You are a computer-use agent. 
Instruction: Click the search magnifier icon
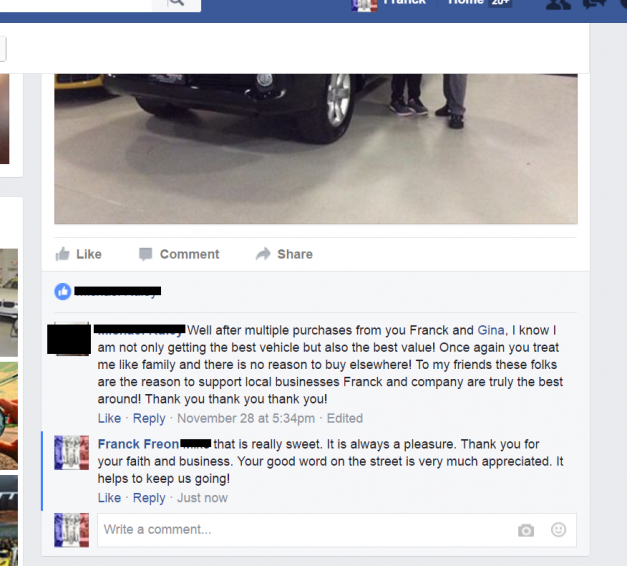(x=176, y=2)
